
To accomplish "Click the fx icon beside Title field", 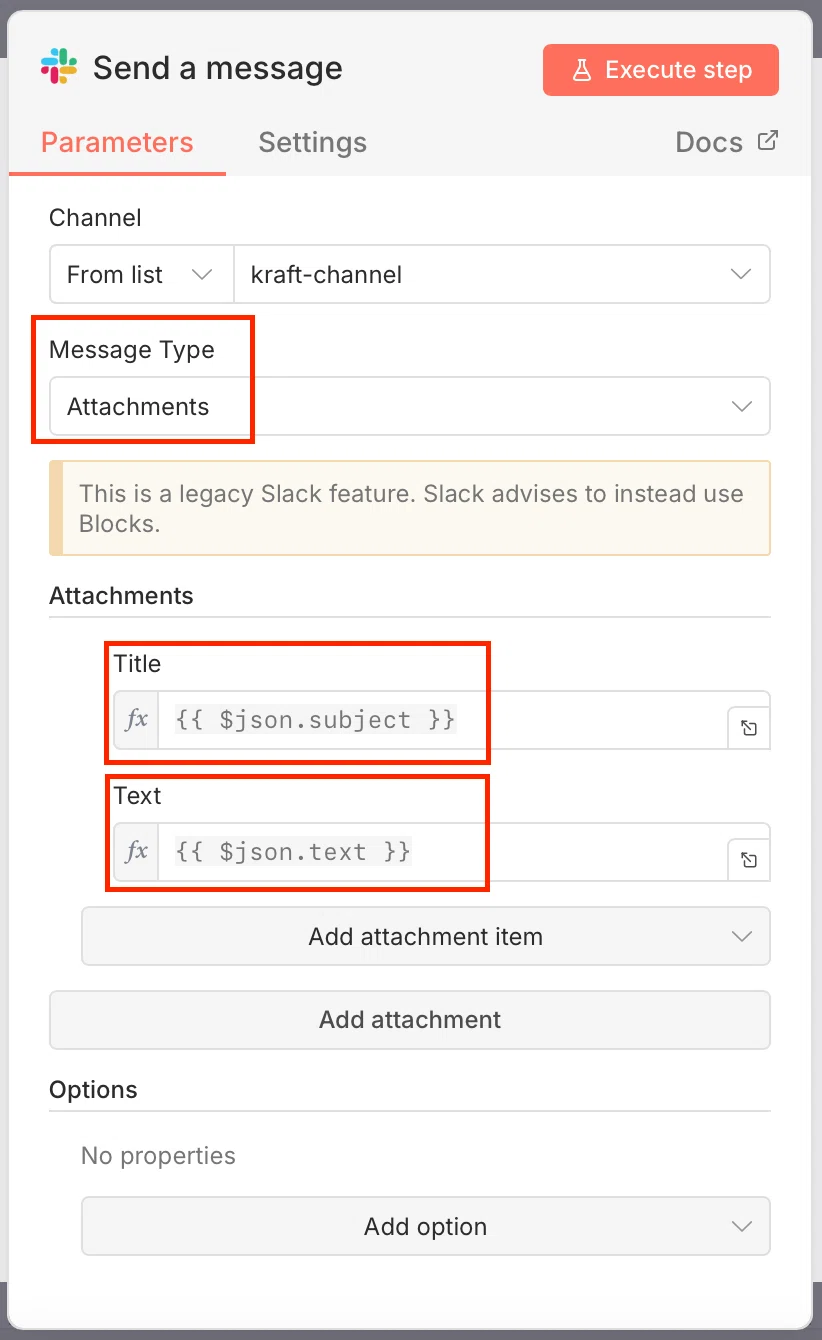I will click(137, 720).
